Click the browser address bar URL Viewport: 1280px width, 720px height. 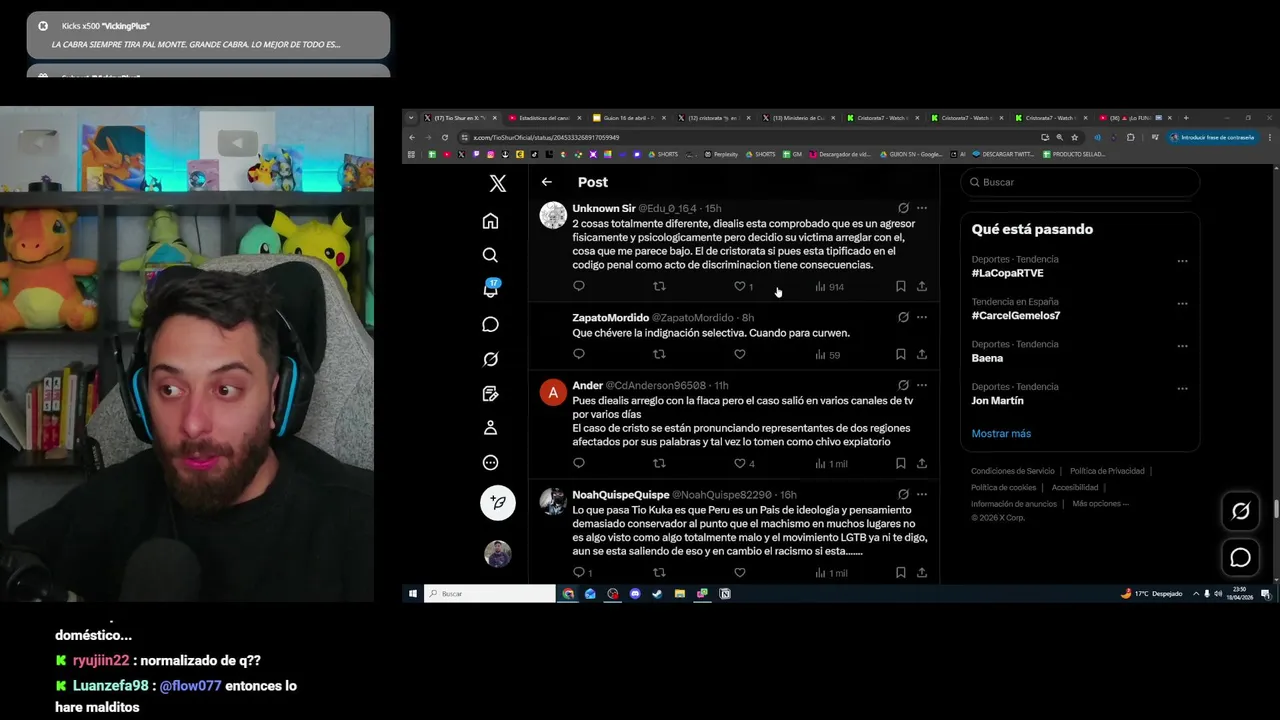click(545, 137)
